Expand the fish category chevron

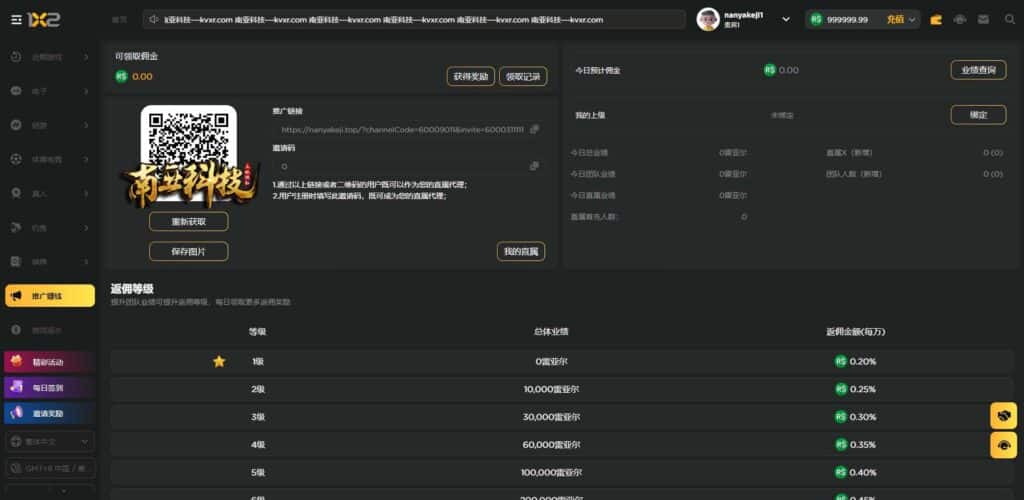tap(86, 227)
